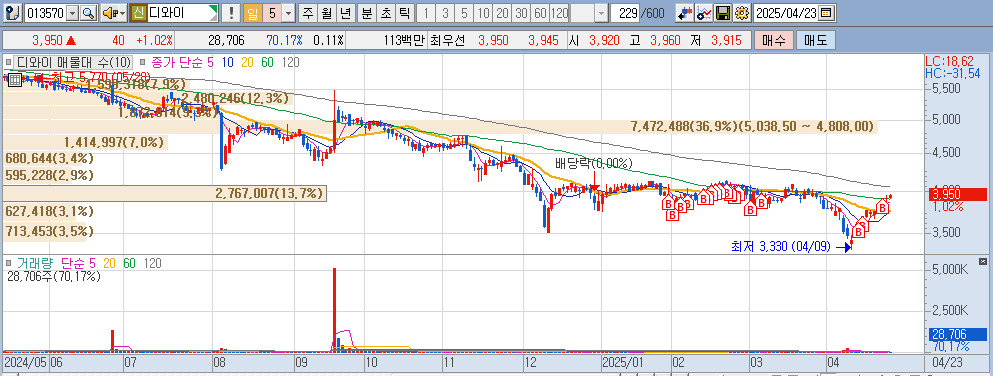993x376 pixels.
Task: Choose the 1 interval button
Action: click(x=426, y=13)
